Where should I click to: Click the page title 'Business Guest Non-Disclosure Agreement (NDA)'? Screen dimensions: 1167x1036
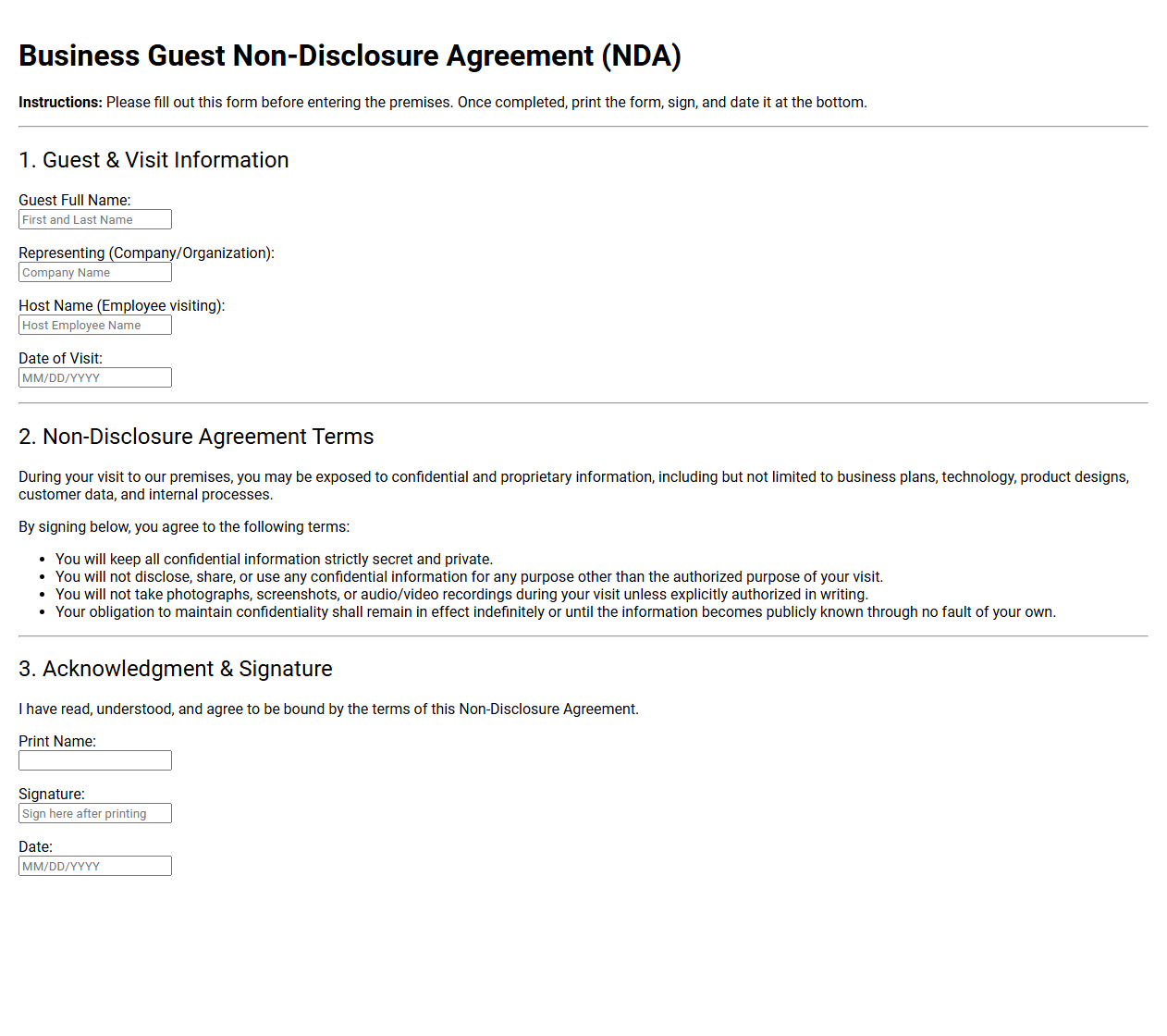coord(350,55)
